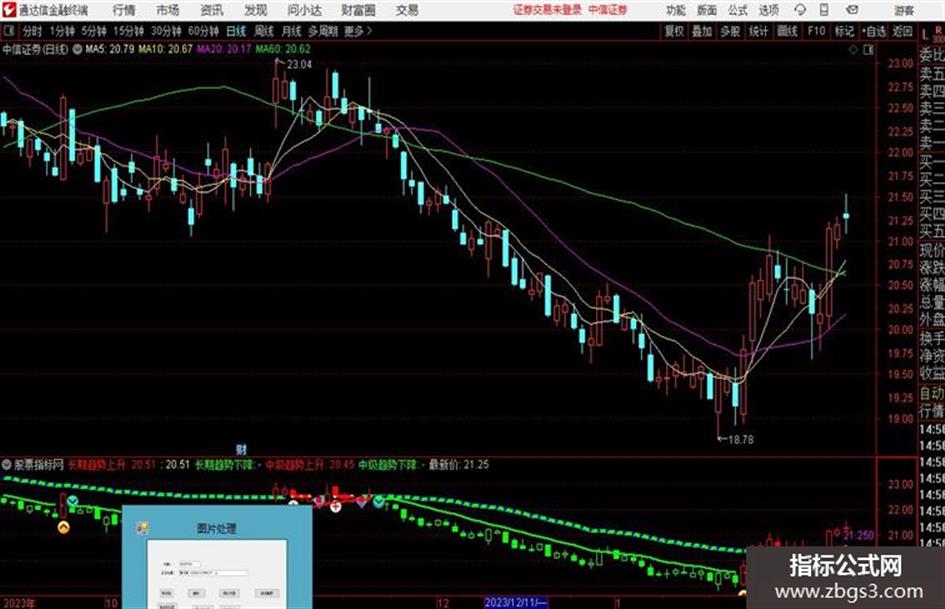The width and height of the screenshot is (945, 609).
Task: Toggle the left panel icon before 分时
Action: click(x=9, y=31)
